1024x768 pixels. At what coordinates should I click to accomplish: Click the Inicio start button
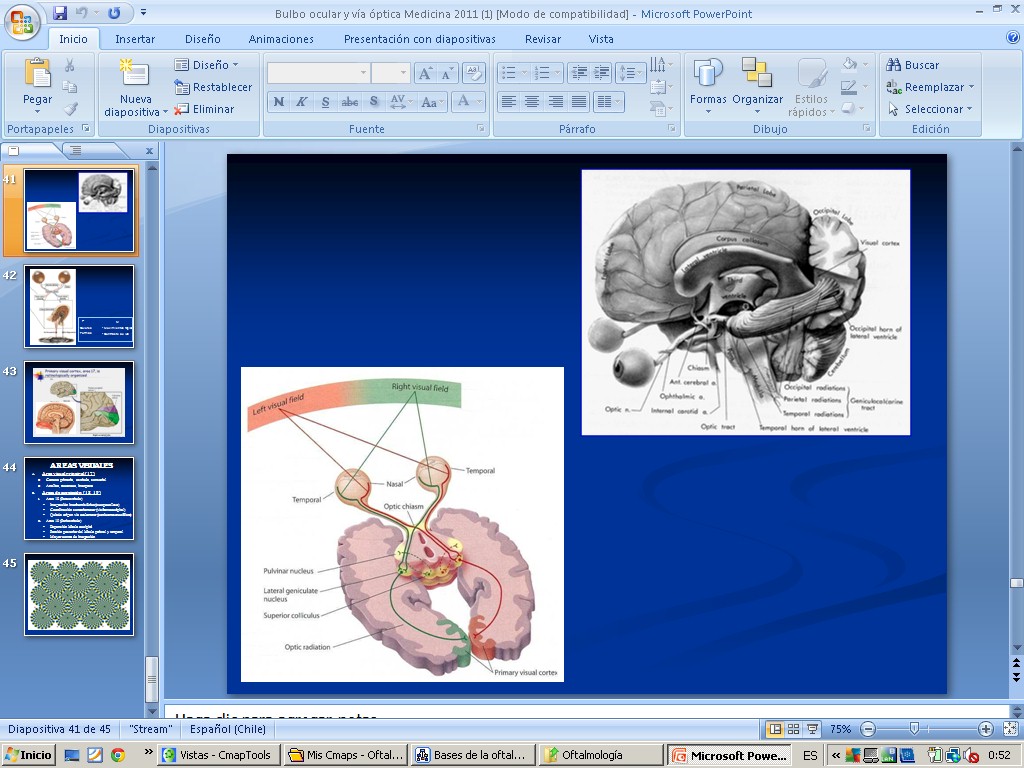pos(28,755)
